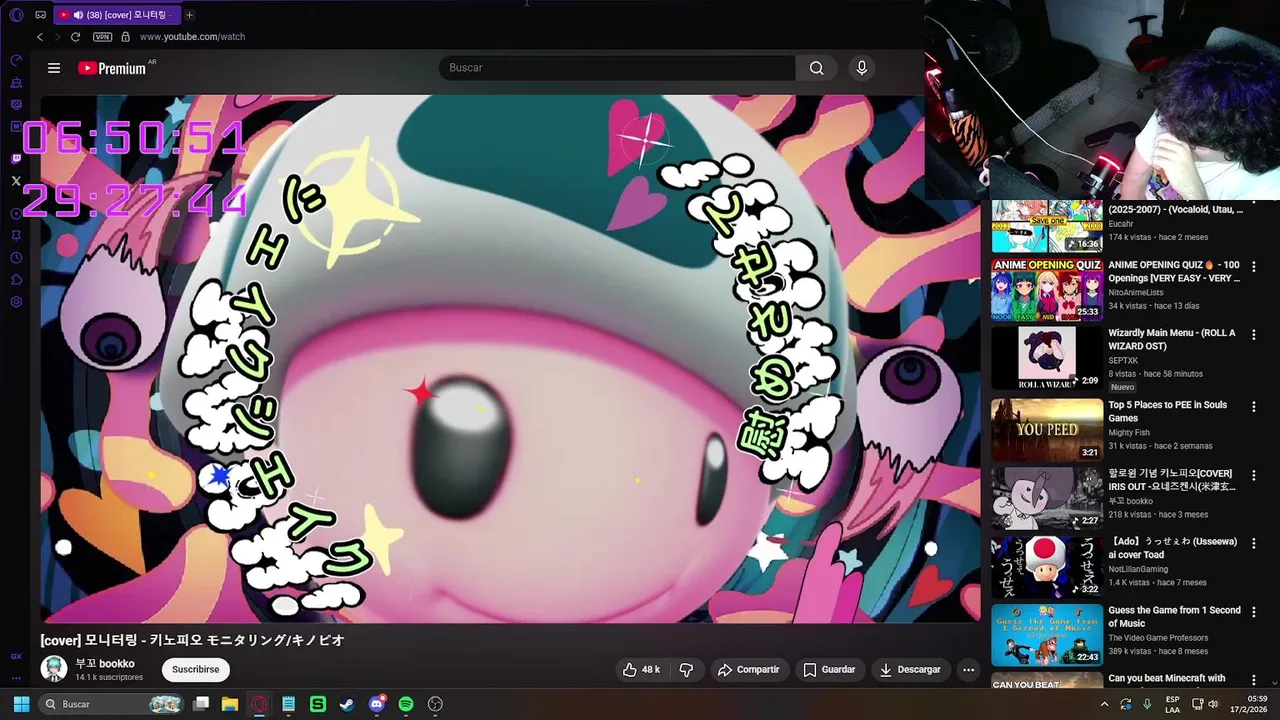Open the Windows Start menu
The height and width of the screenshot is (720, 1280).
coord(21,704)
